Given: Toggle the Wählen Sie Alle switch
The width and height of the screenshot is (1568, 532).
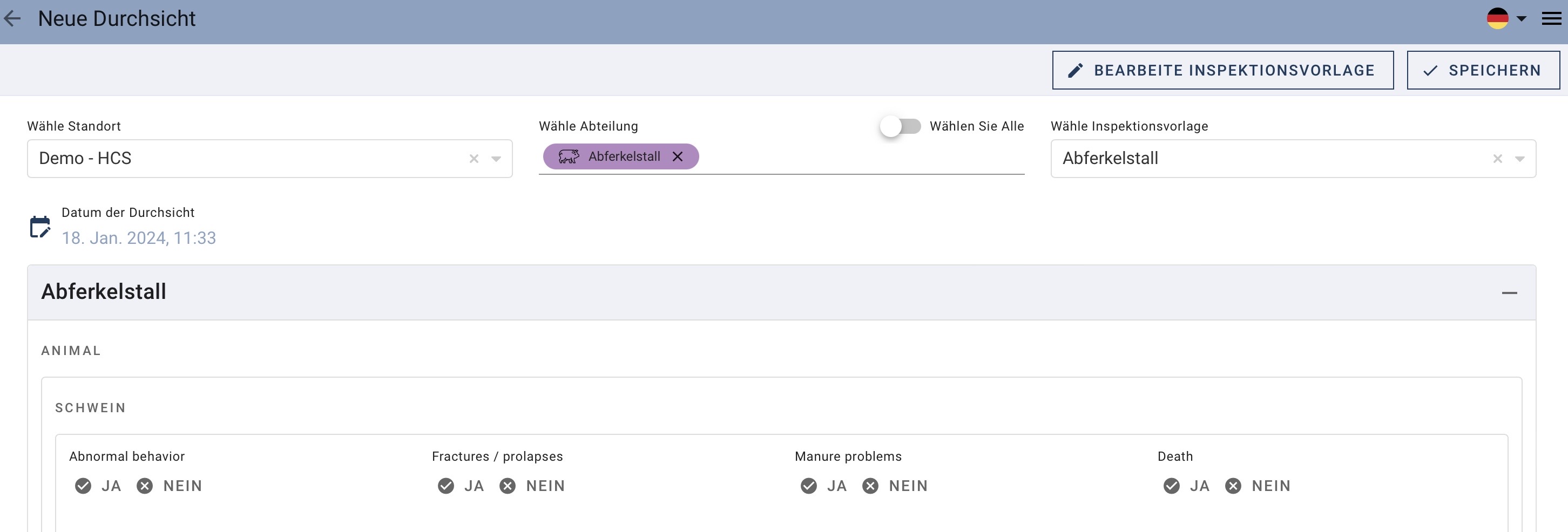Looking at the screenshot, I should (x=900, y=126).
